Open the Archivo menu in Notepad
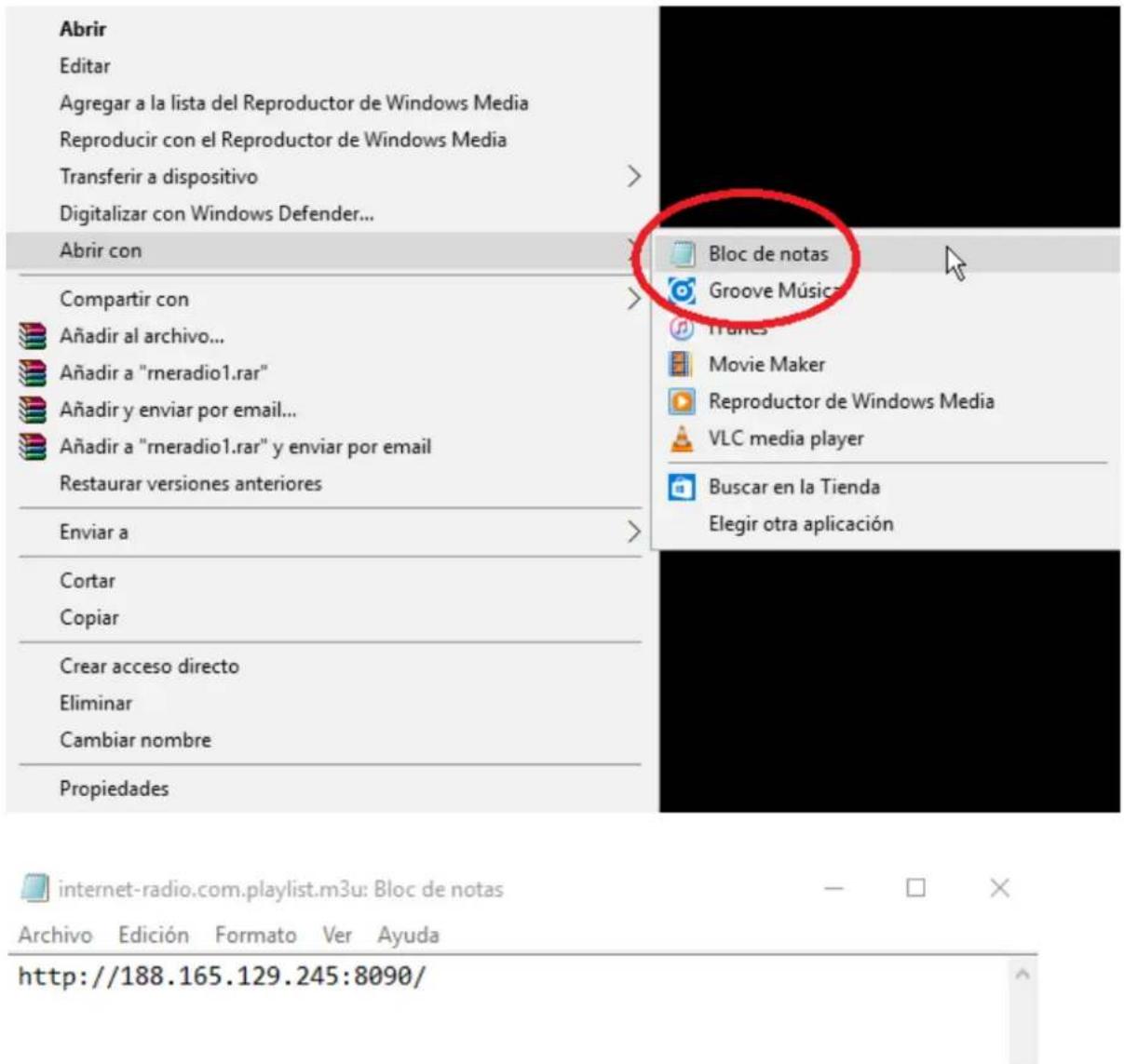1124x1064 pixels. click(x=55, y=935)
